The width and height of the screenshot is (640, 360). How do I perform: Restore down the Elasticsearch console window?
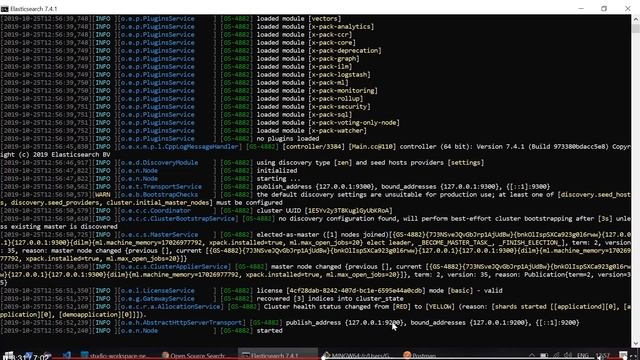tap(604, 9)
